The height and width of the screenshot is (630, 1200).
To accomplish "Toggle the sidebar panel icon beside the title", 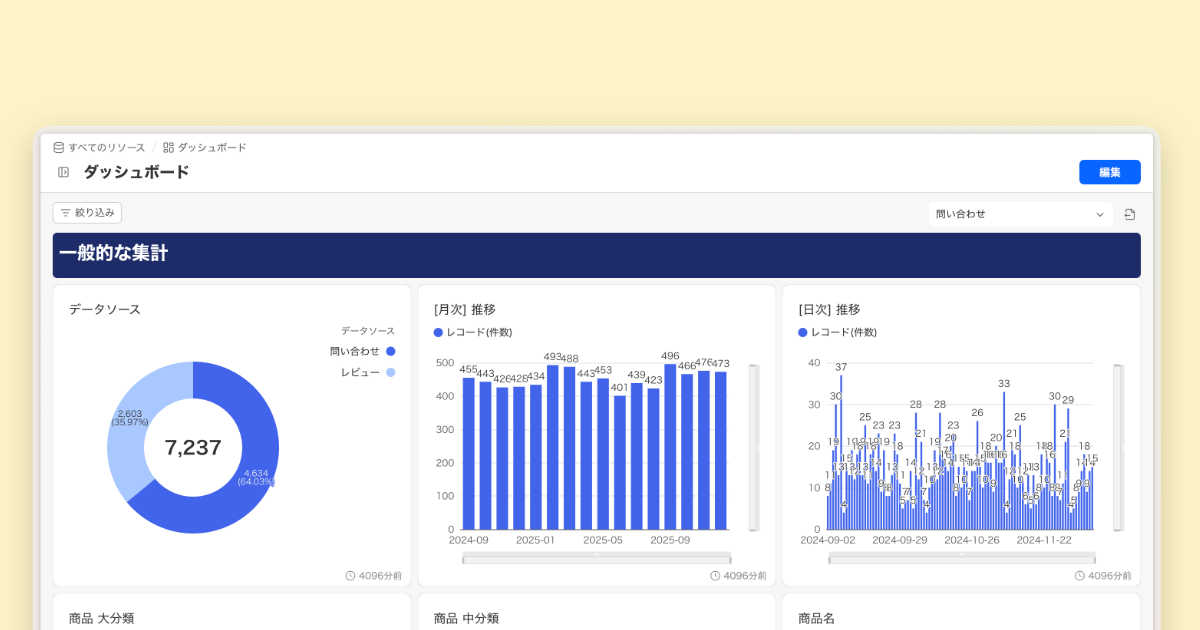I will click(x=63, y=172).
